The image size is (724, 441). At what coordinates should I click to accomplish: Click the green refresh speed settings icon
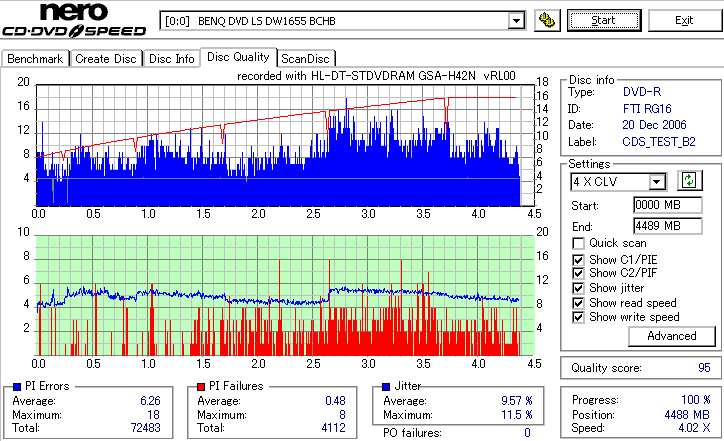689,180
